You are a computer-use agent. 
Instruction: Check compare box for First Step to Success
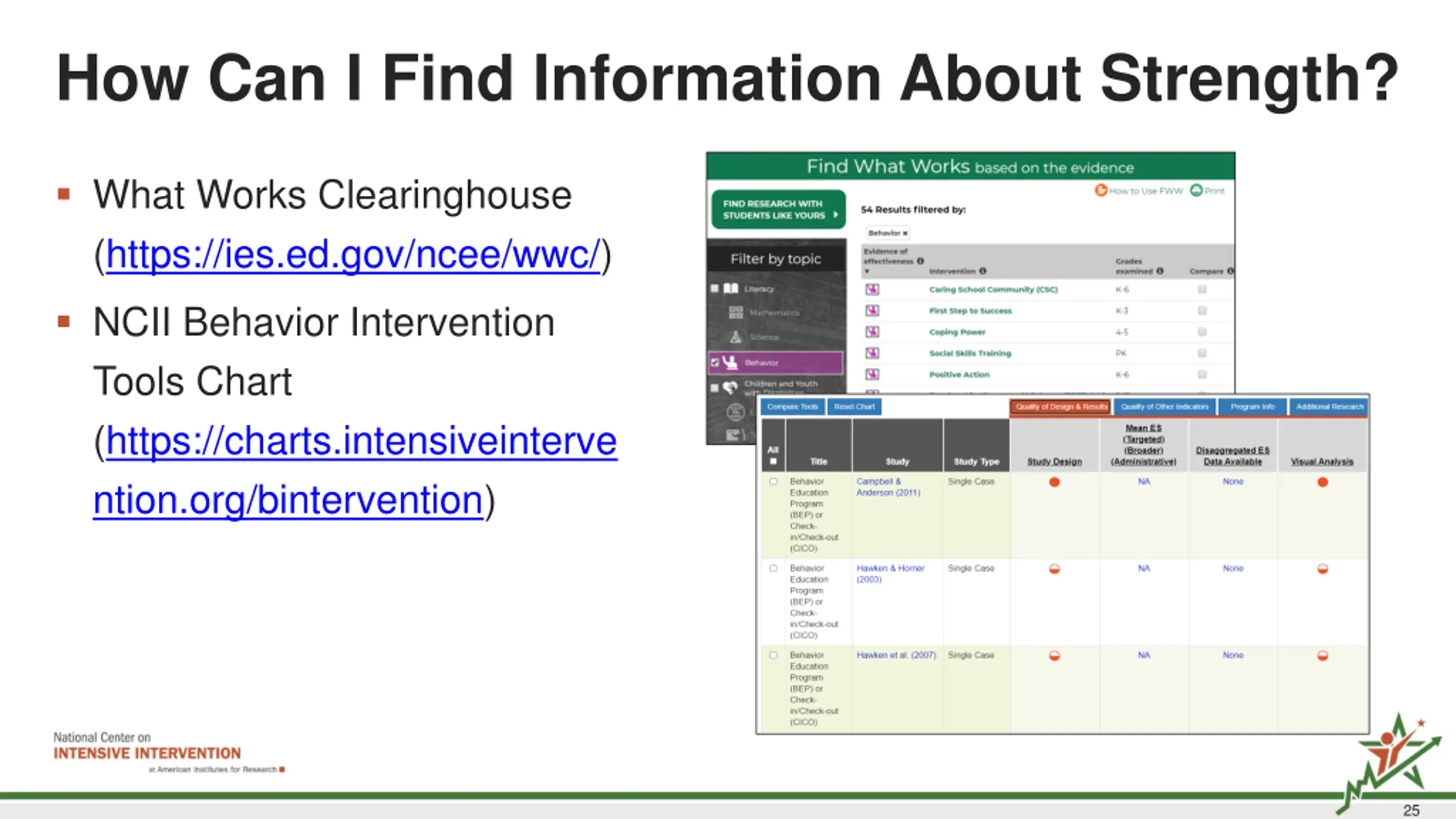(x=1202, y=311)
